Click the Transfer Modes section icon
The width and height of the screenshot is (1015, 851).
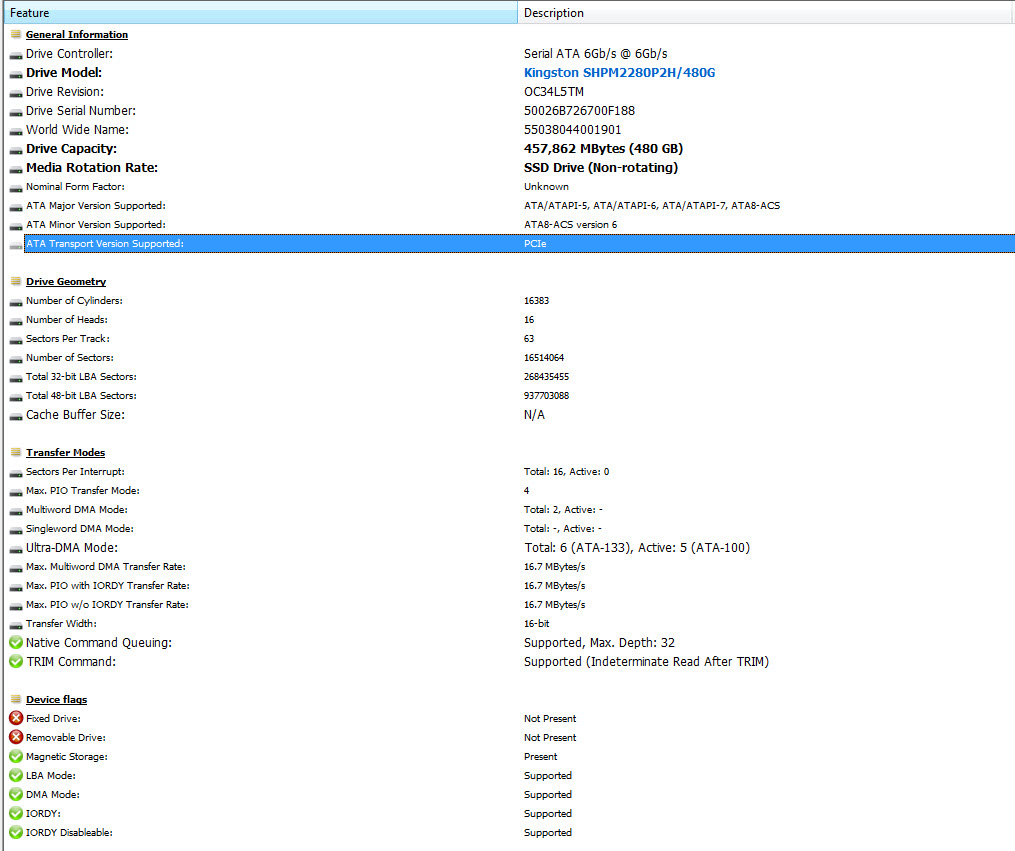coord(16,452)
